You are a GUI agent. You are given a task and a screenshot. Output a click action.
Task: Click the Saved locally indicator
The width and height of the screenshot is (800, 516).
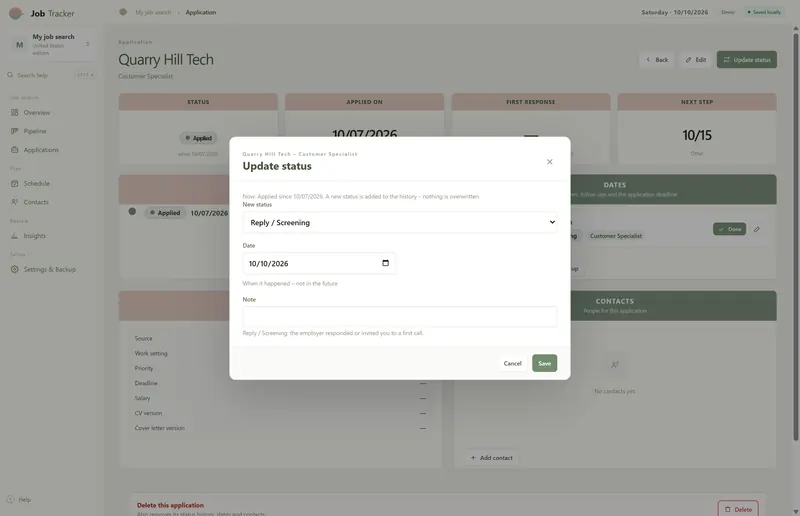pos(764,12)
